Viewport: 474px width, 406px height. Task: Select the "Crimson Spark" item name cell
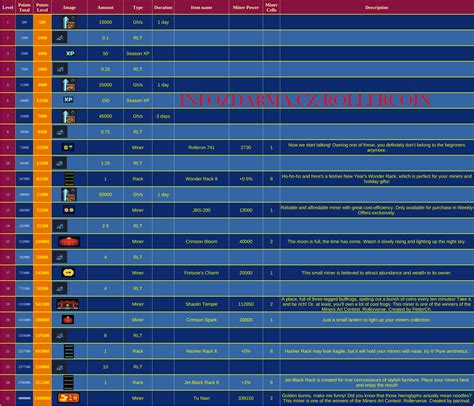tap(201, 320)
